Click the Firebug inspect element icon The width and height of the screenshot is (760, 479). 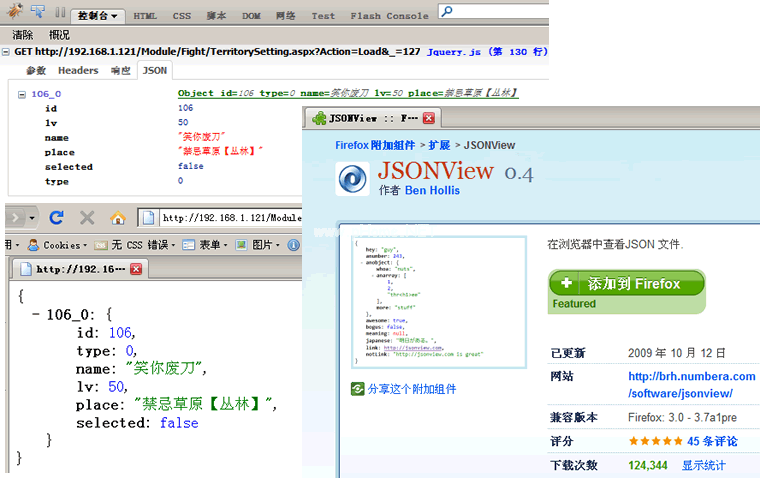click(x=37, y=13)
